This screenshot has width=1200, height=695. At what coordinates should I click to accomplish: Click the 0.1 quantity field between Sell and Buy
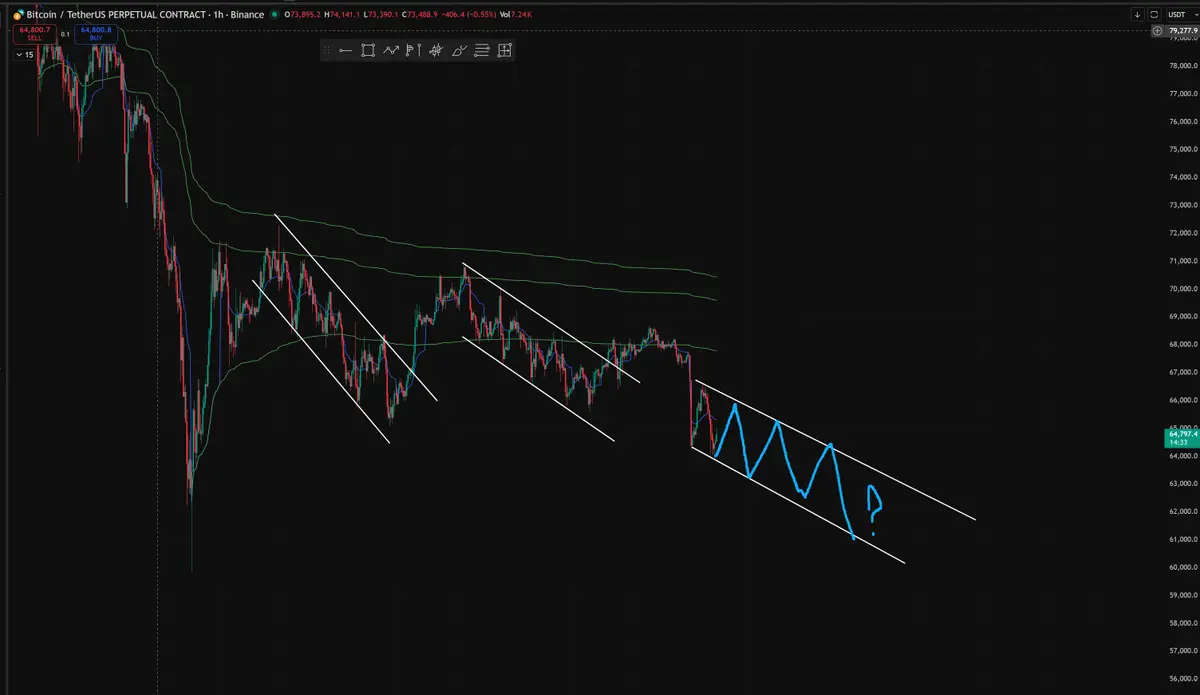point(65,34)
